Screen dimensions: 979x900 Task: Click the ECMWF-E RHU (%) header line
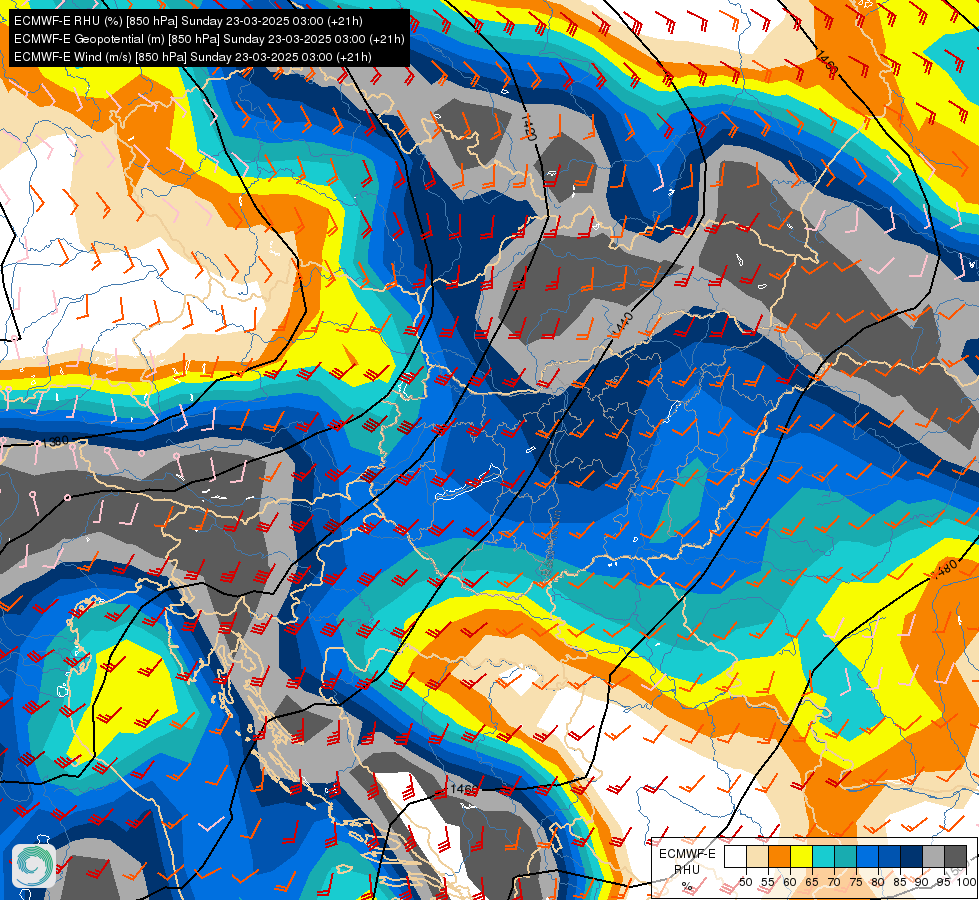coord(188,21)
